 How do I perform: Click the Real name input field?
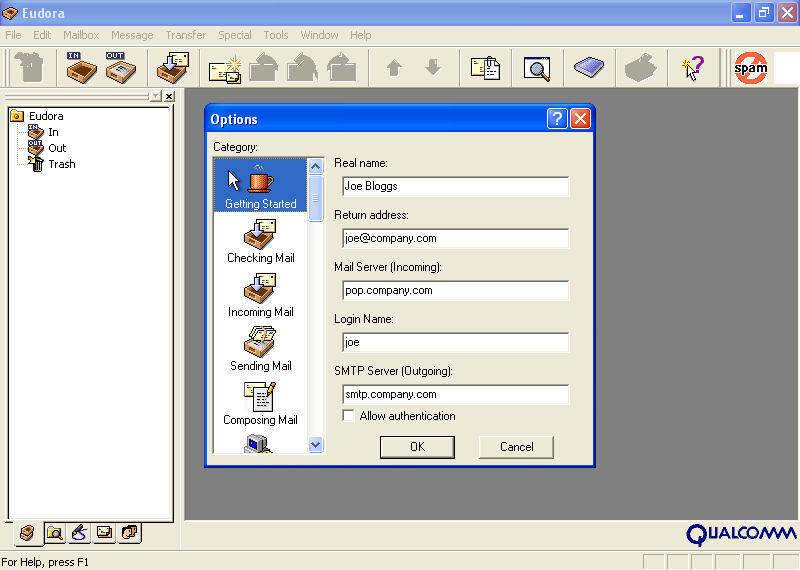point(456,186)
